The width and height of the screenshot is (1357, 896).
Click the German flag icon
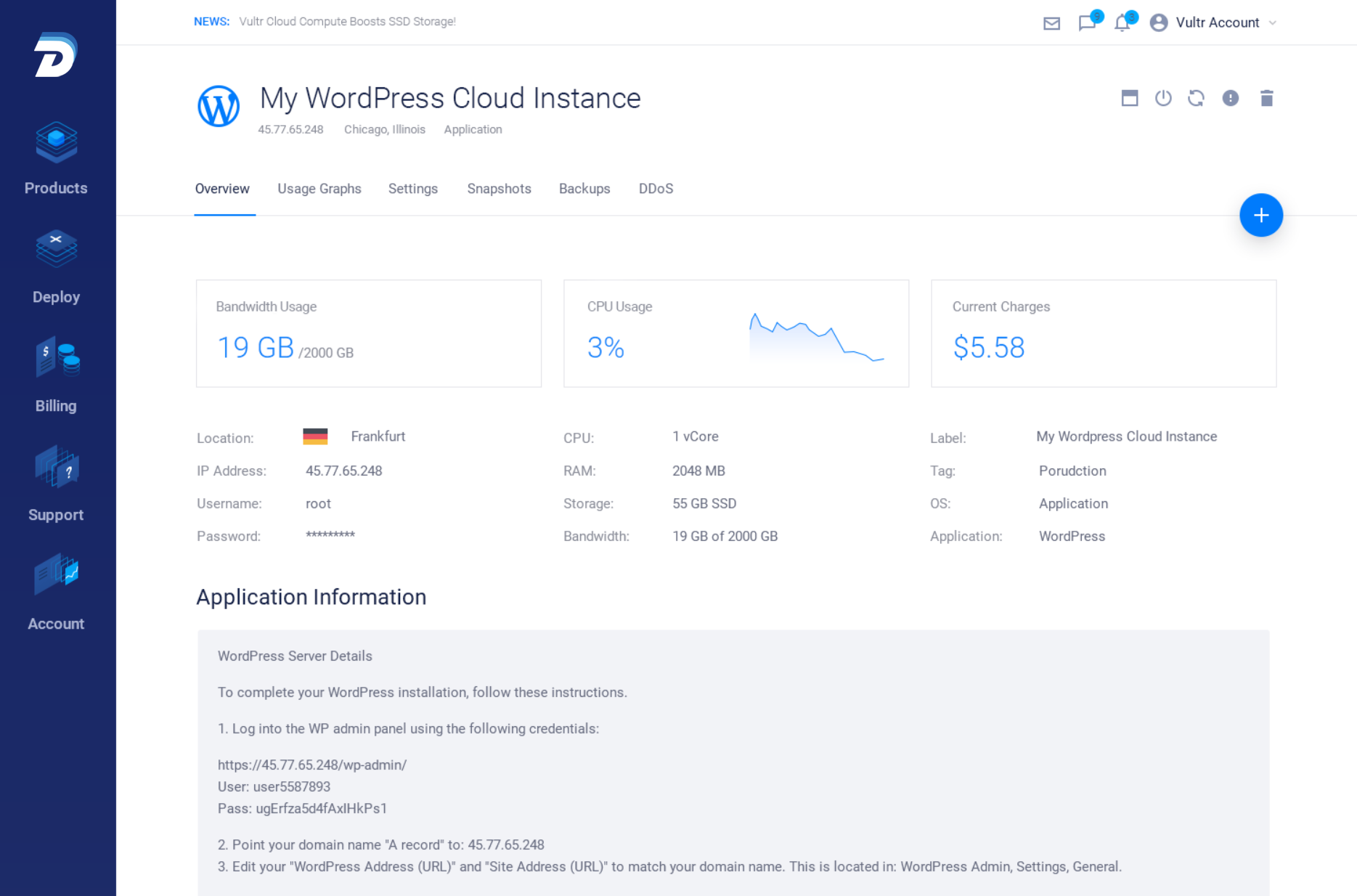315,436
